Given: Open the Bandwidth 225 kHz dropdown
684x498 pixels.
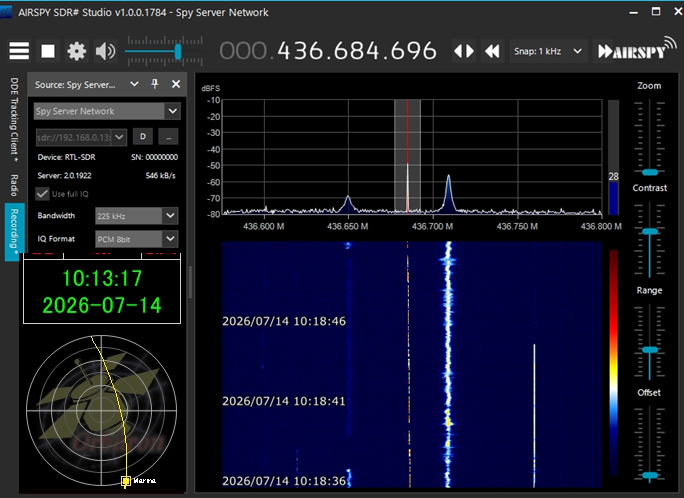Looking at the screenshot, I should (x=137, y=215).
